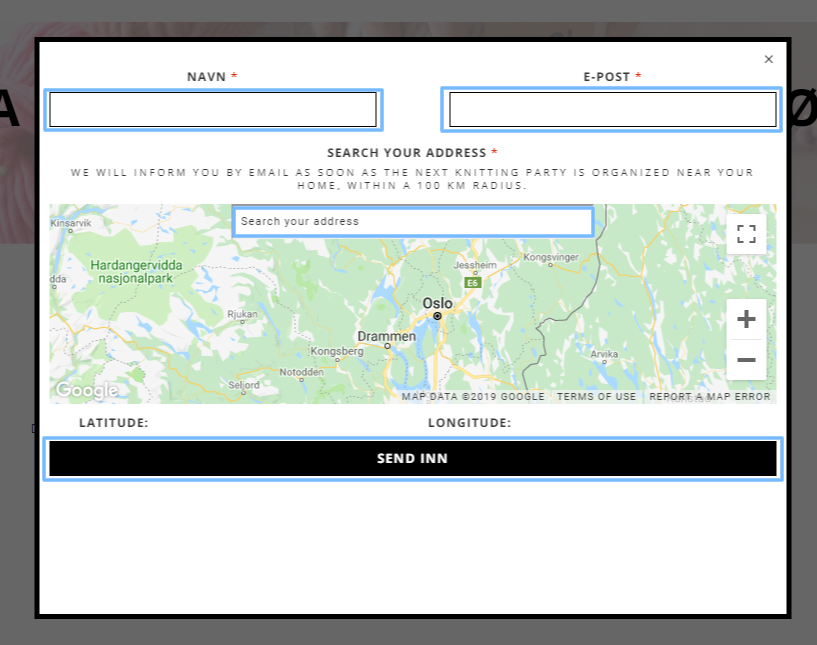
Task: Close the popup with the X icon
Action: [769, 59]
